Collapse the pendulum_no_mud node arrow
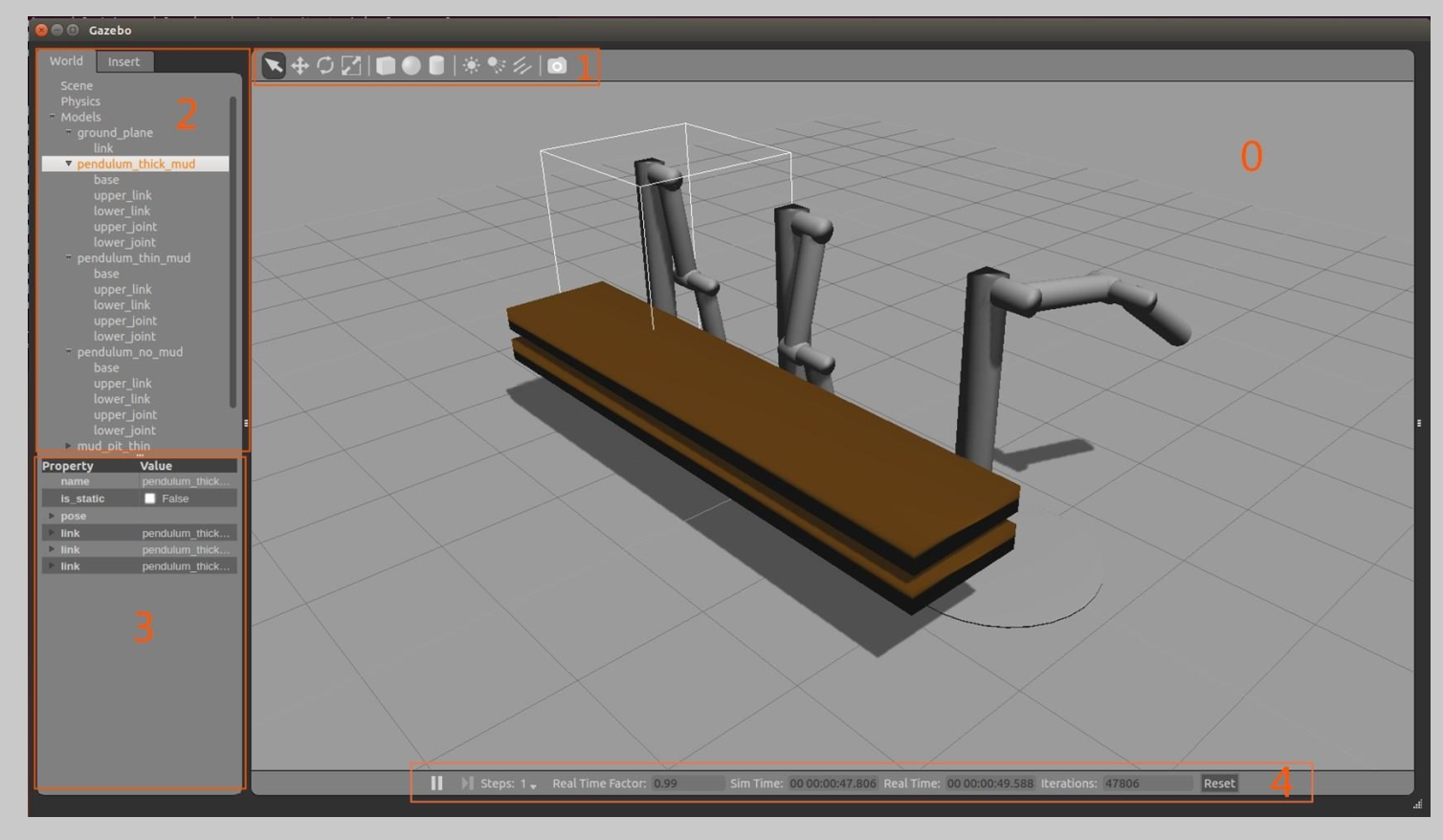This screenshot has height=840, width=1443. coord(69,351)
